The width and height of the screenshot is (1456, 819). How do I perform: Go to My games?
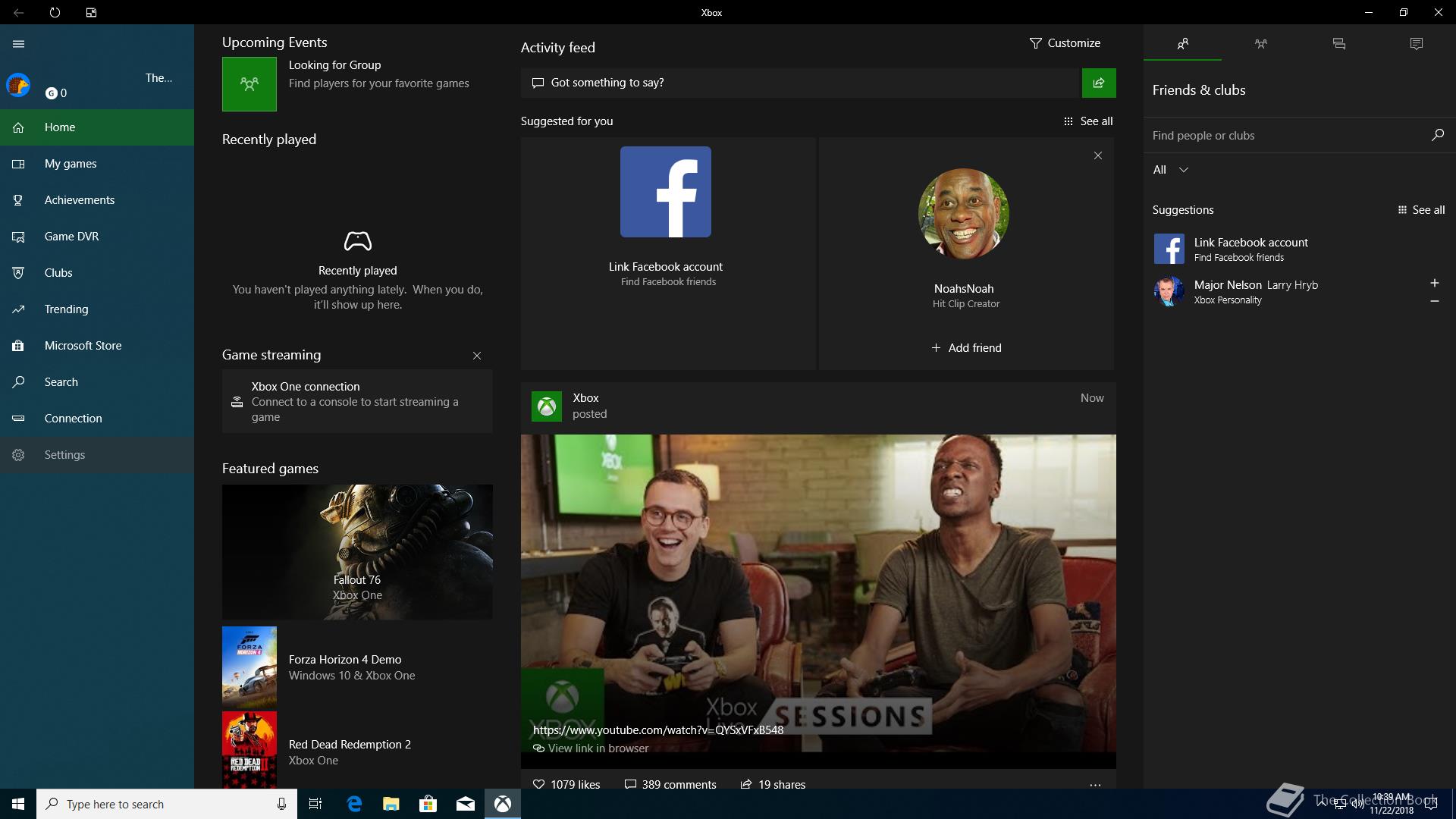97,164
